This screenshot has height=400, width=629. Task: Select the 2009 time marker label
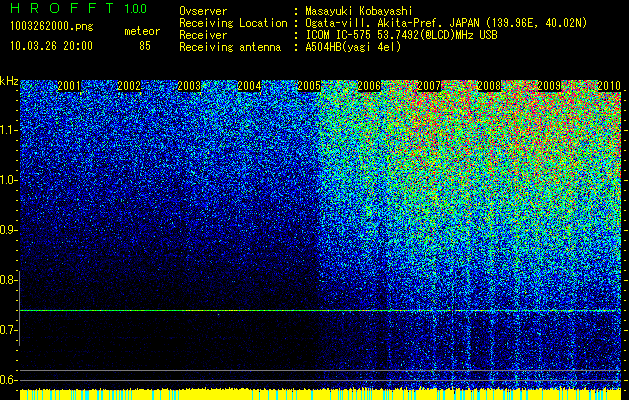point(549,86)
